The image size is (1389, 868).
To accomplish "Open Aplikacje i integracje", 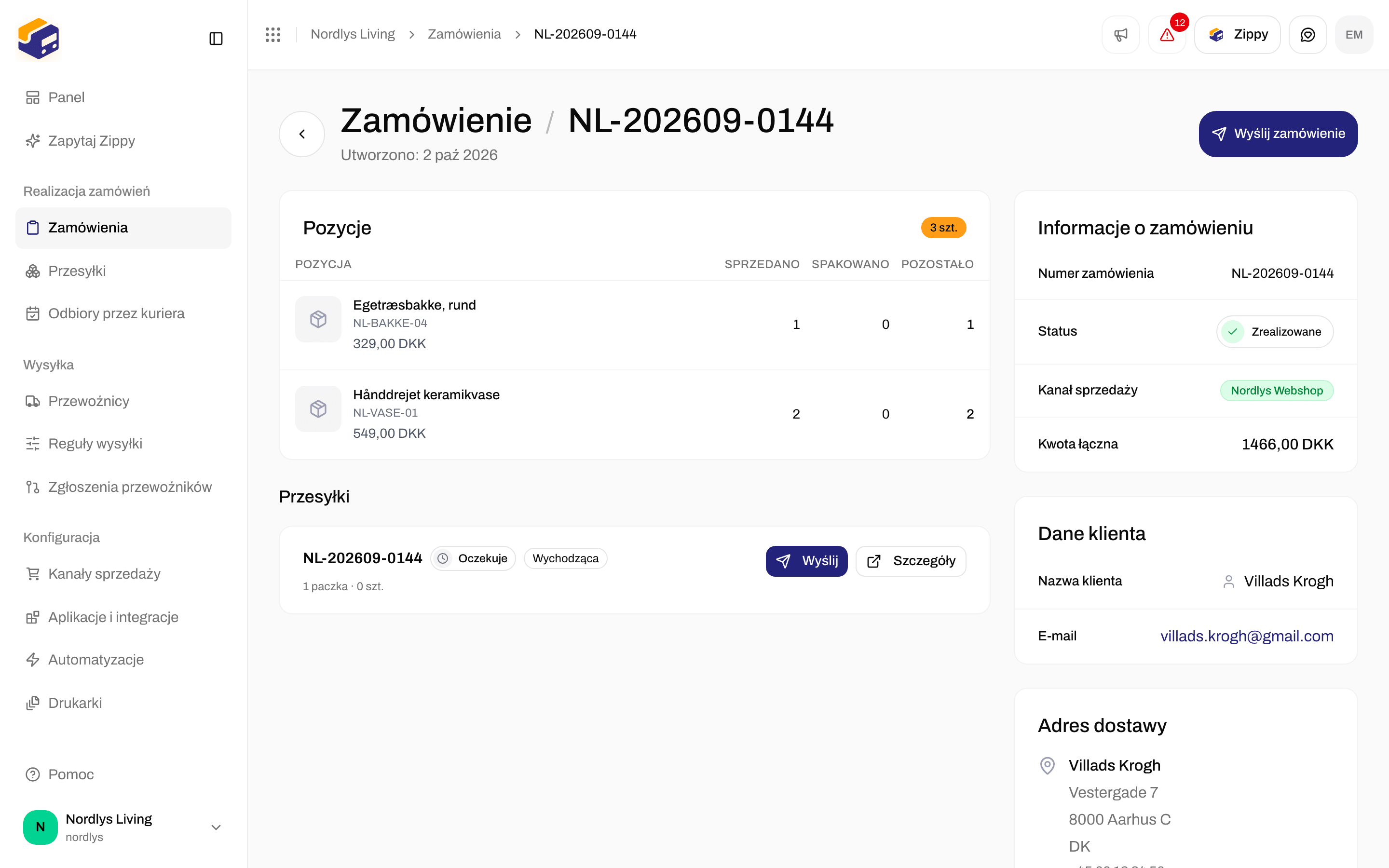I will click(123, 617).
